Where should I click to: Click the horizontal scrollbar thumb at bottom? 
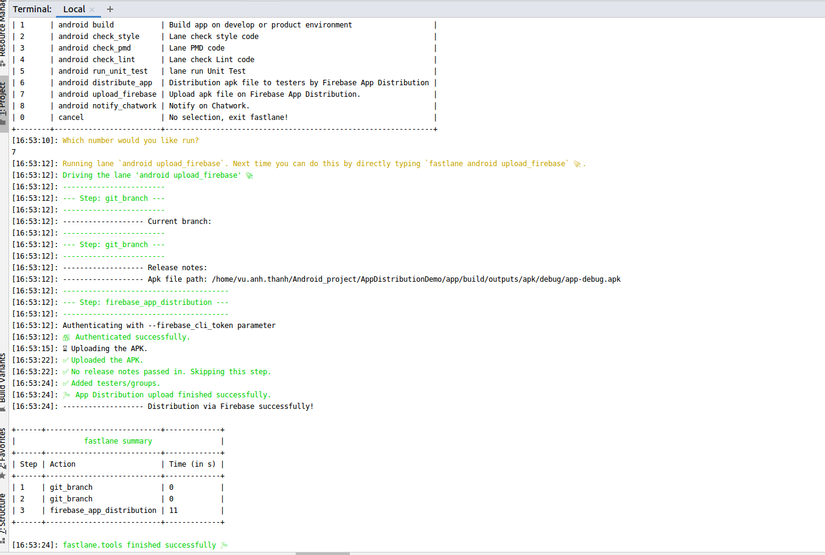pos(323,553)
